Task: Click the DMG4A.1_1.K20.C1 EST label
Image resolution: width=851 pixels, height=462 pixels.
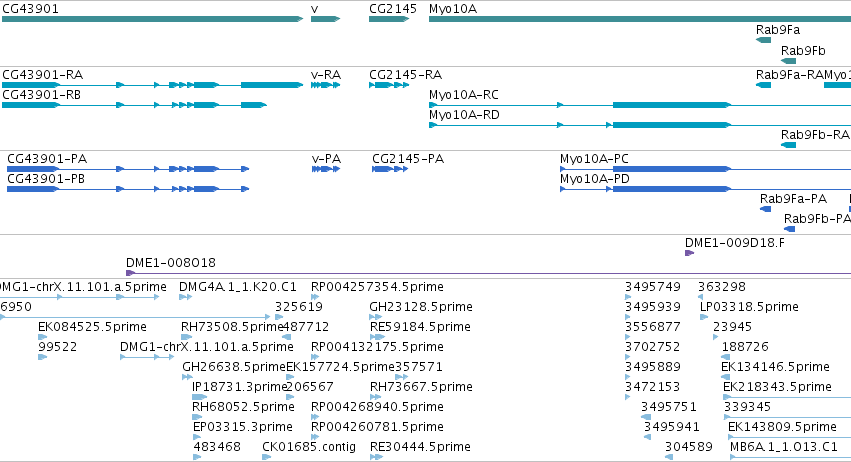Action: 238,287
